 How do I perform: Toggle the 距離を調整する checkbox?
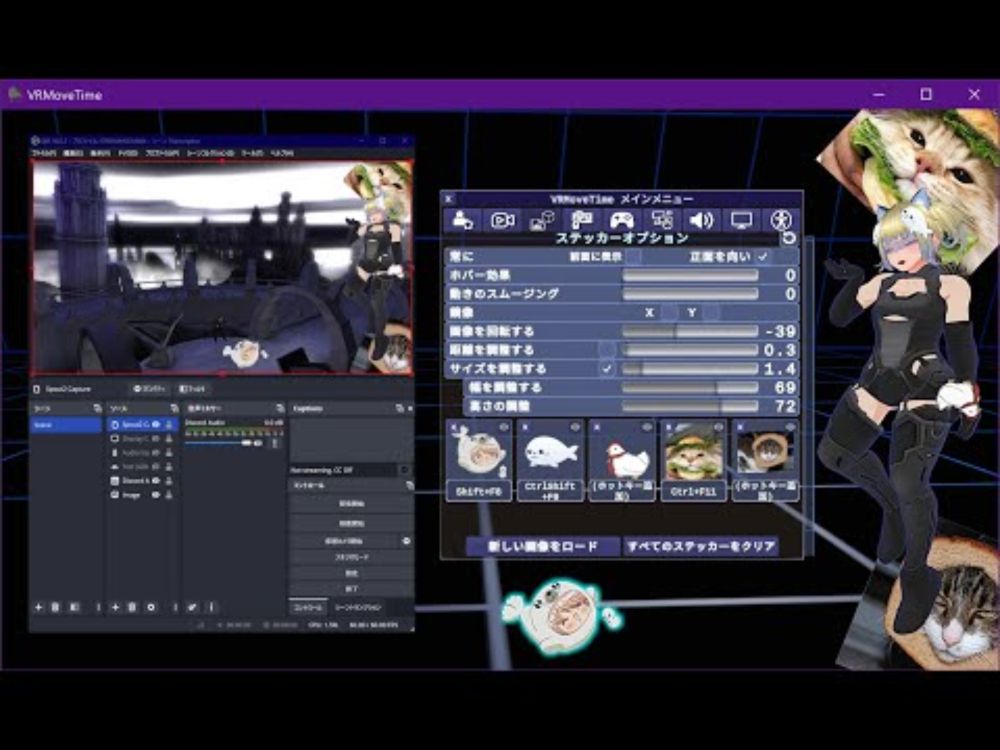click(x=607, y=350)
